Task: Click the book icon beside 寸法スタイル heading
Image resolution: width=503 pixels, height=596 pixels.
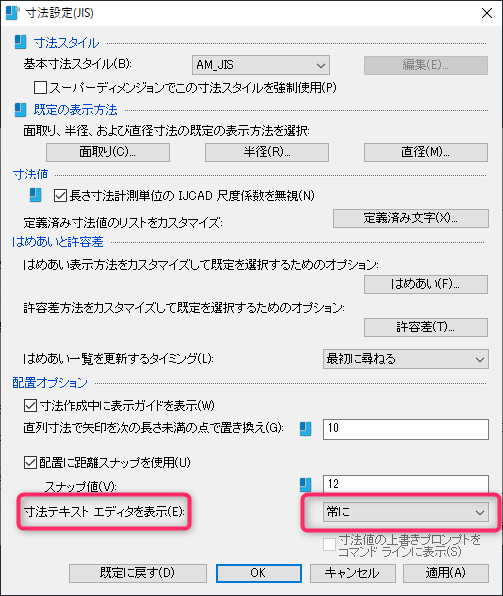Action: pos(21,42)
